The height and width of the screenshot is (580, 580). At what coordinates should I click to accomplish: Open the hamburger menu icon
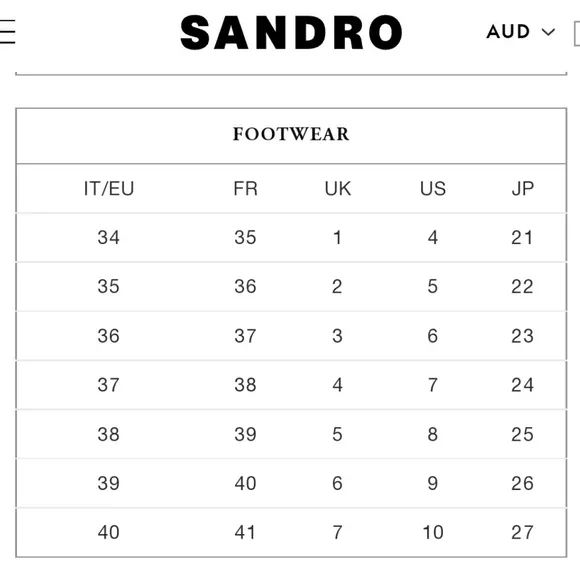tap(7, 32)
